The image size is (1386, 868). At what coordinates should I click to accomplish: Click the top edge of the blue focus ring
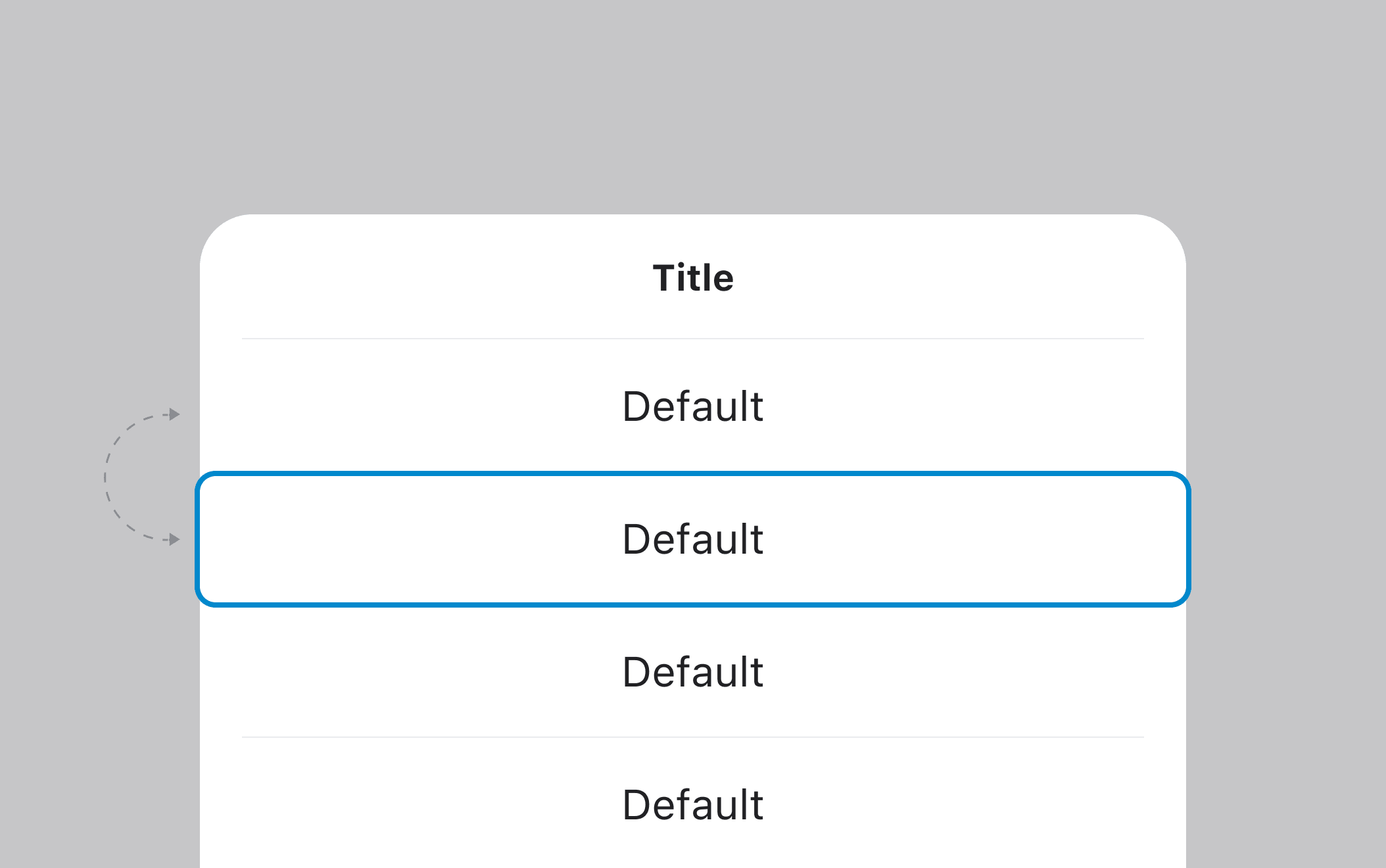[x=693, y=473]
